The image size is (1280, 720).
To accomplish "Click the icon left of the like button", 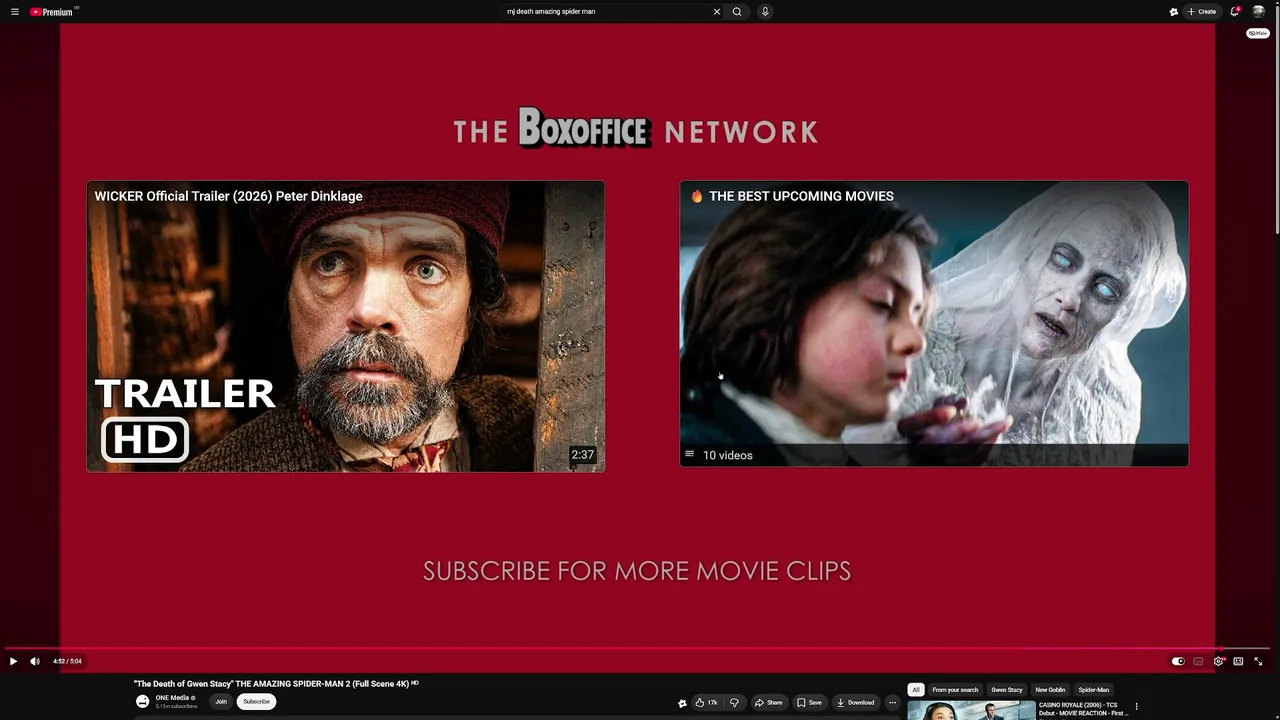I will [x=682, y=703].
